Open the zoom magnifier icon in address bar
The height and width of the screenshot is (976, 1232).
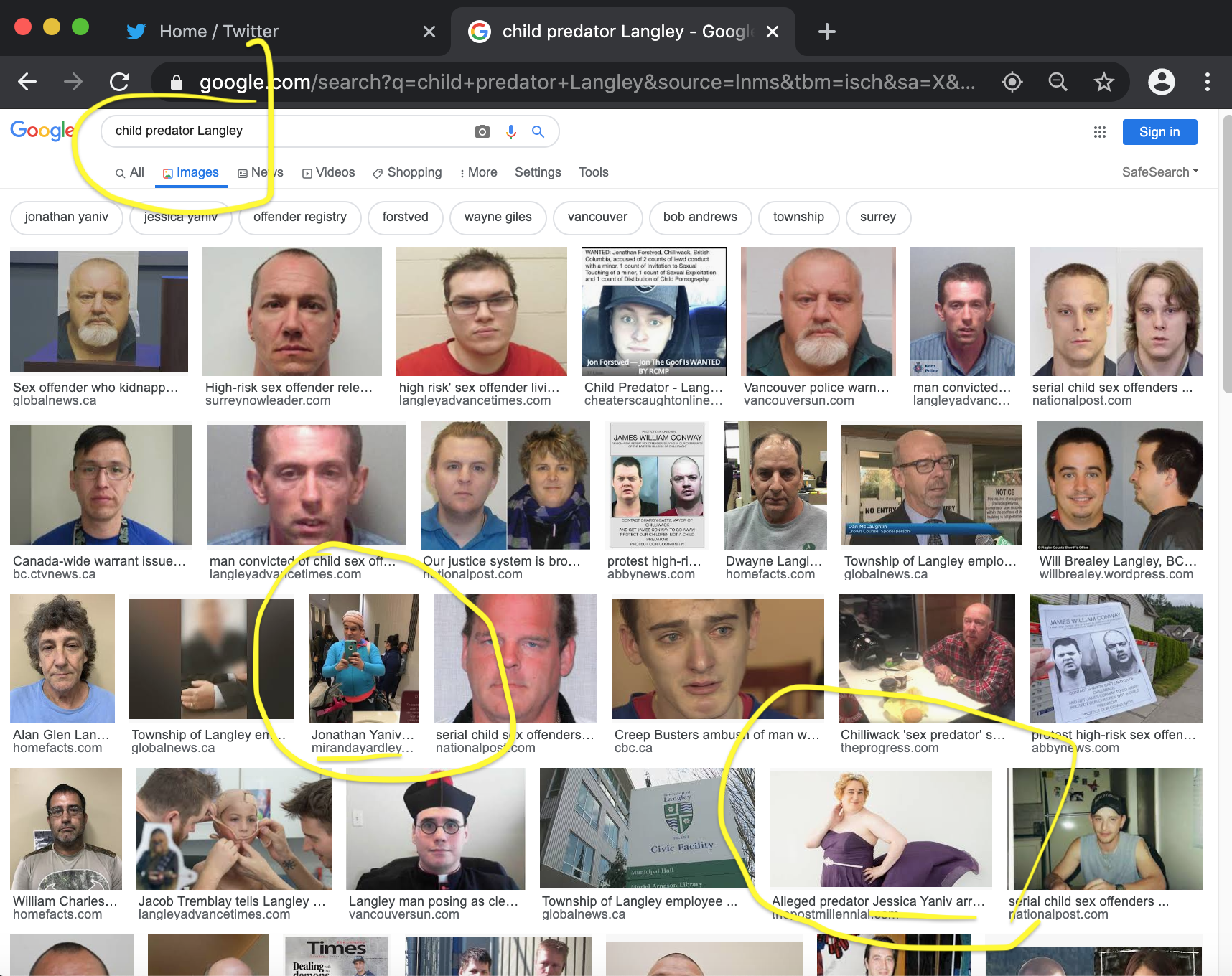pos(1058,82)
